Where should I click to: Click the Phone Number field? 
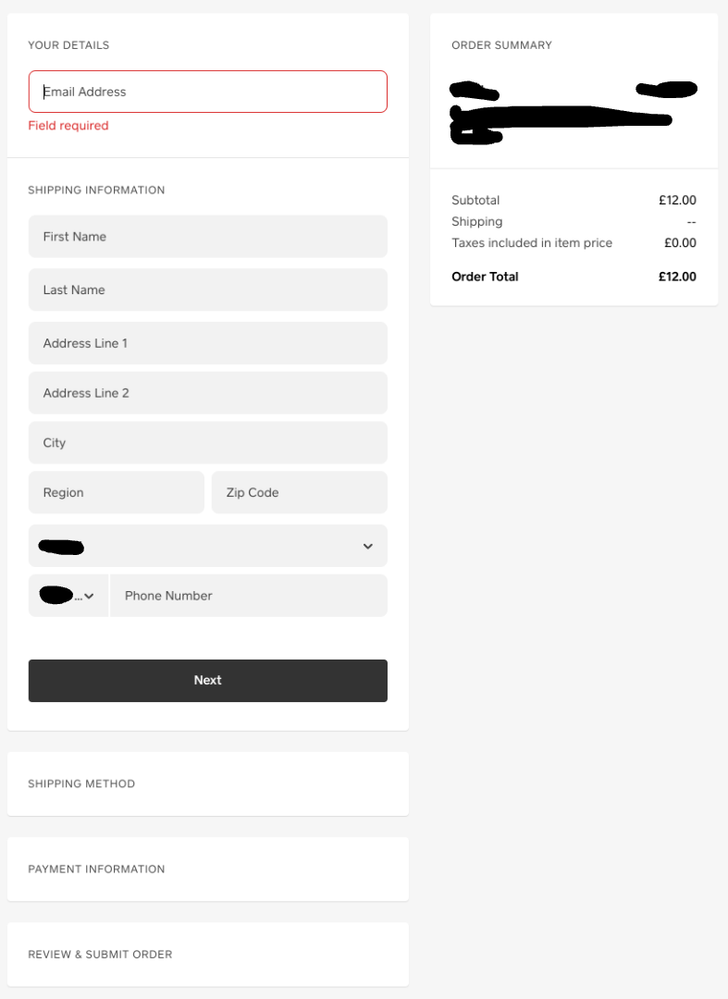click(248, 596)
